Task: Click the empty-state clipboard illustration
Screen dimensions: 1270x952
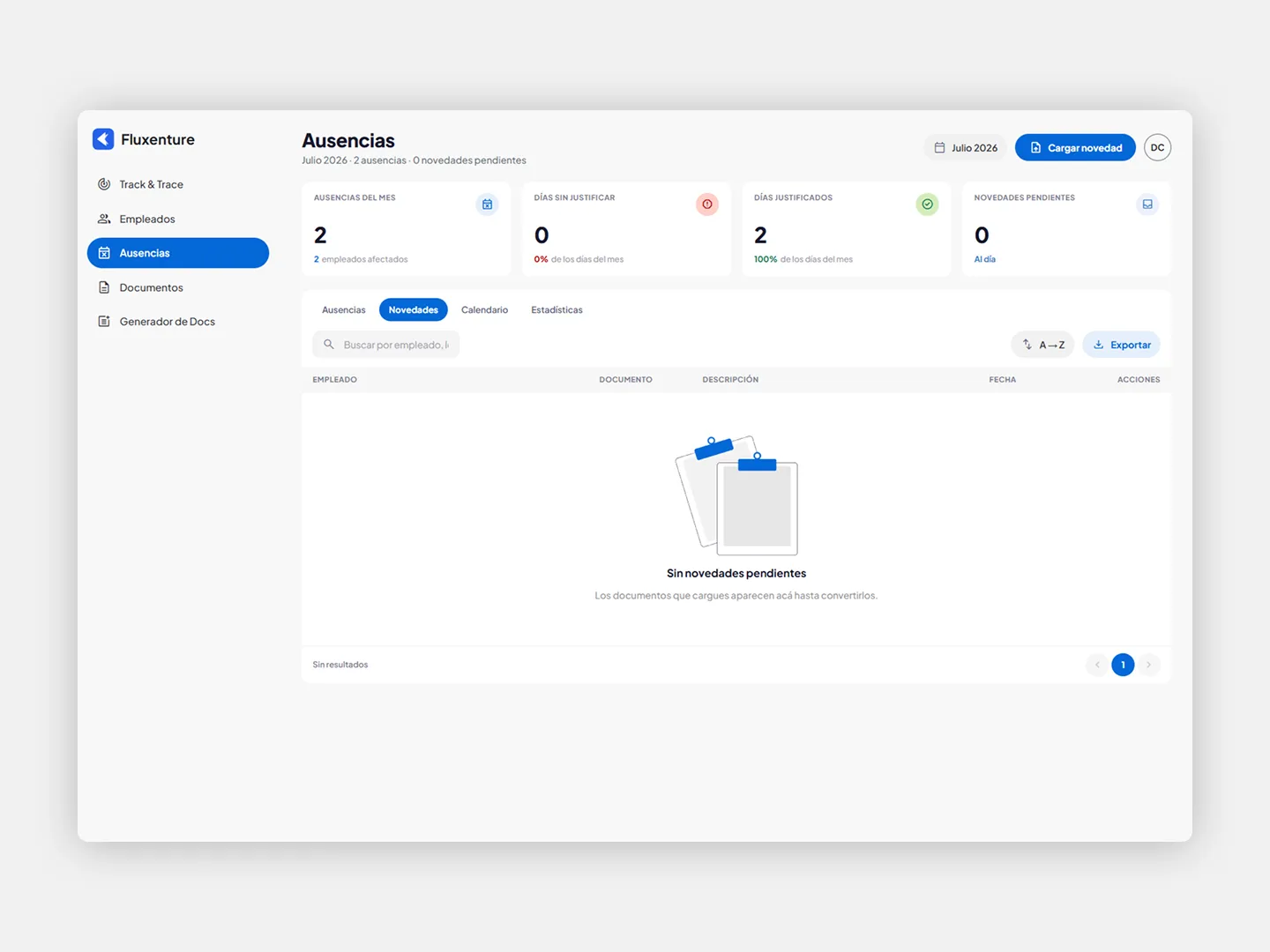Action: point(736,495)
